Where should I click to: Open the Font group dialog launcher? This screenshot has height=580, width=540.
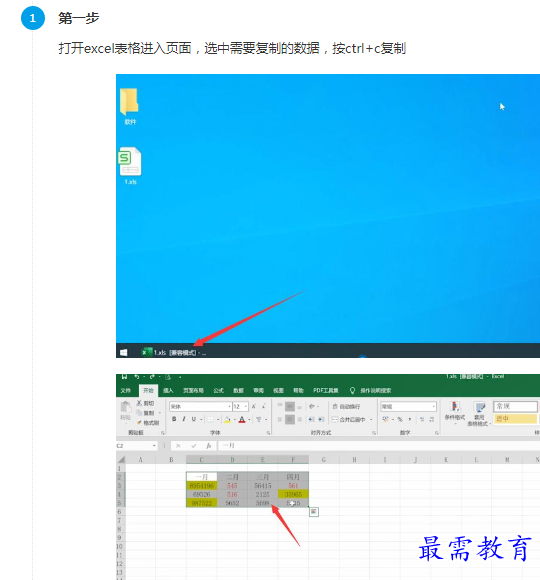point(268,432)
